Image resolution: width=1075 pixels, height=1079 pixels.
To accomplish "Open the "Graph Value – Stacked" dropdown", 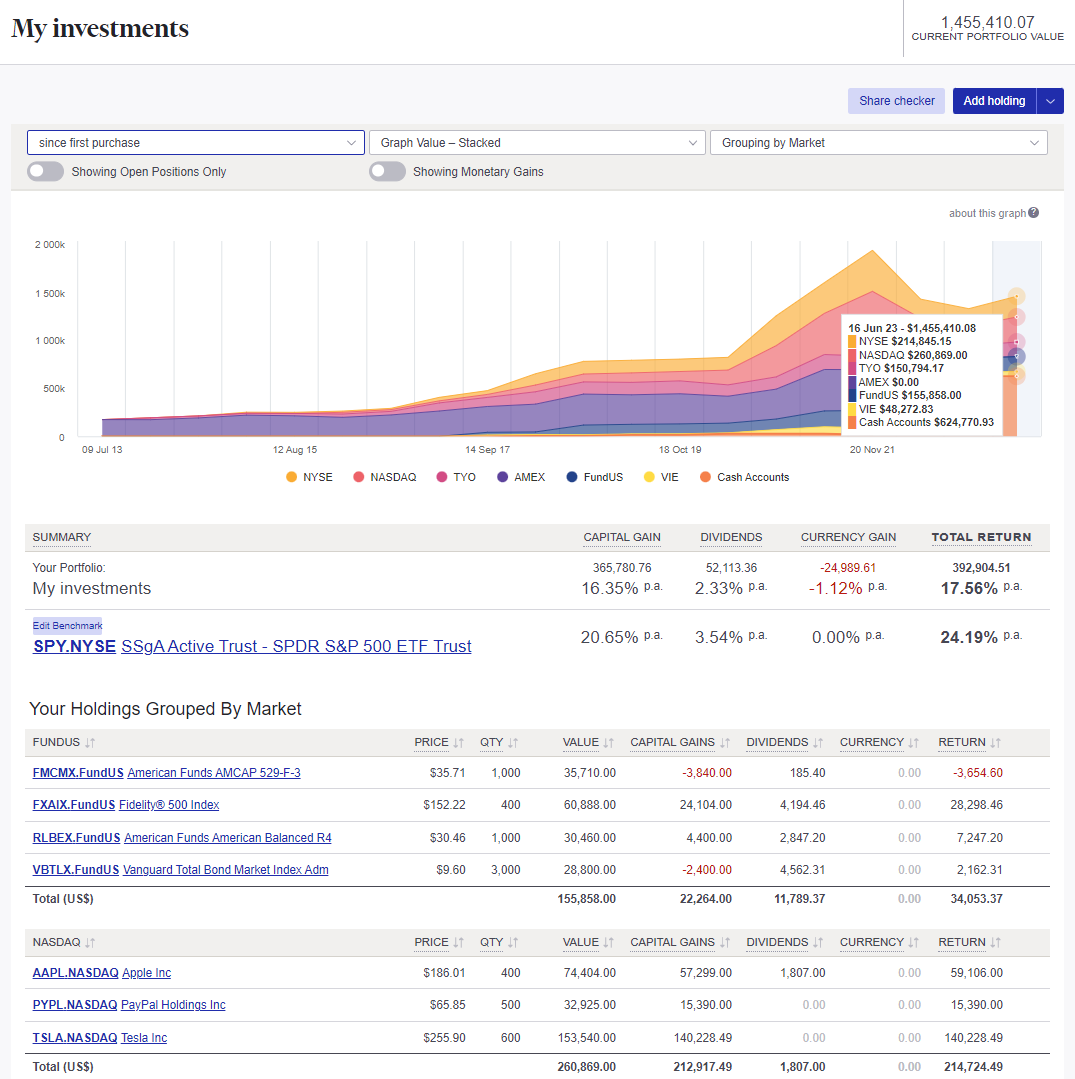I will (x=537, y=142).
